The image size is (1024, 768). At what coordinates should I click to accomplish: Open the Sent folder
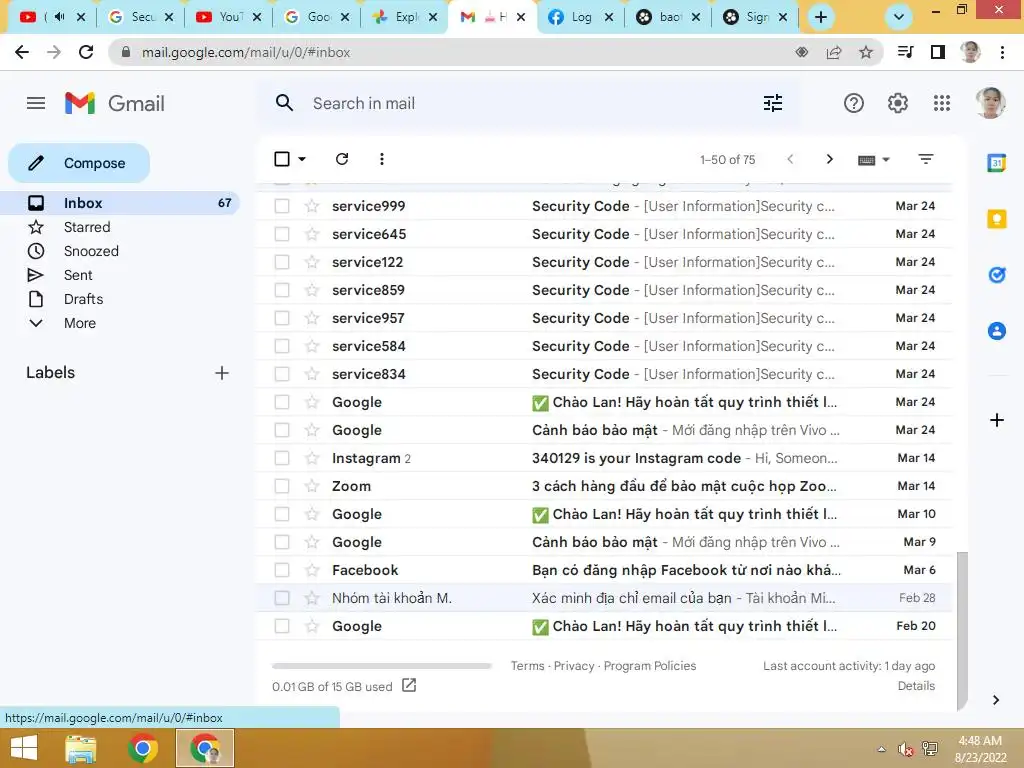coord(78,275)
